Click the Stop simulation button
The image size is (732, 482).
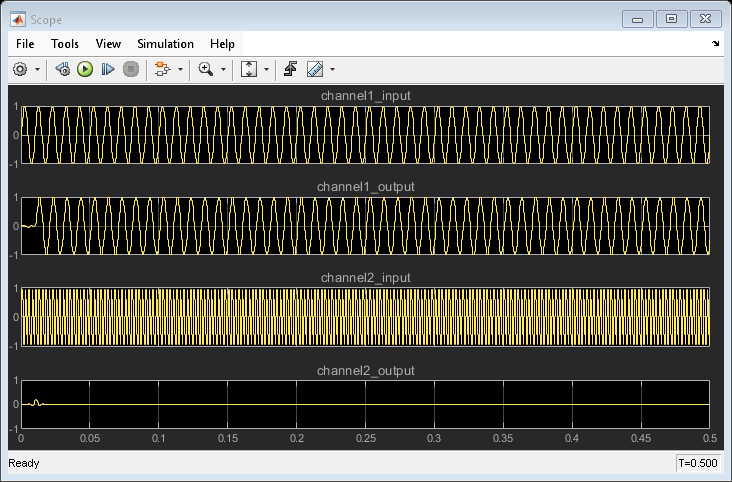pyautogui.click(x=130, y=70)
